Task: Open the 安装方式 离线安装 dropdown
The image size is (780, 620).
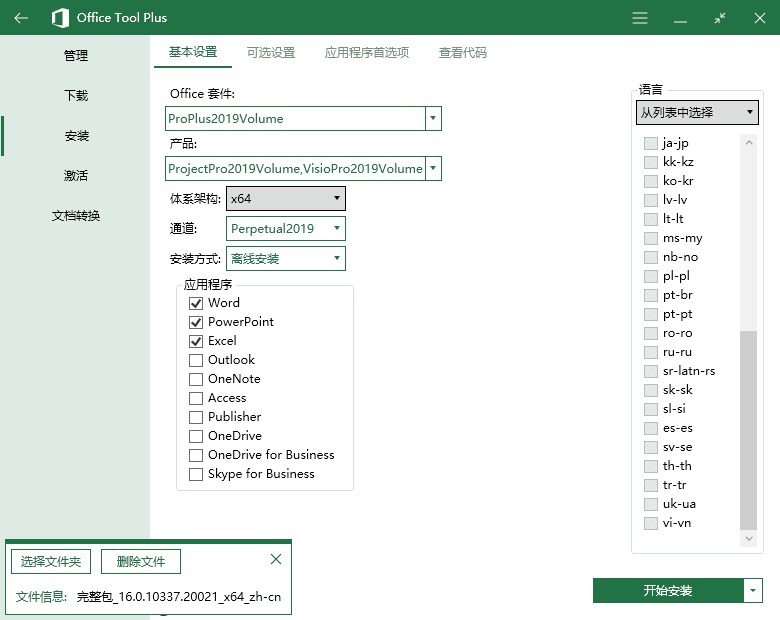Action: [x=286, y=258]
